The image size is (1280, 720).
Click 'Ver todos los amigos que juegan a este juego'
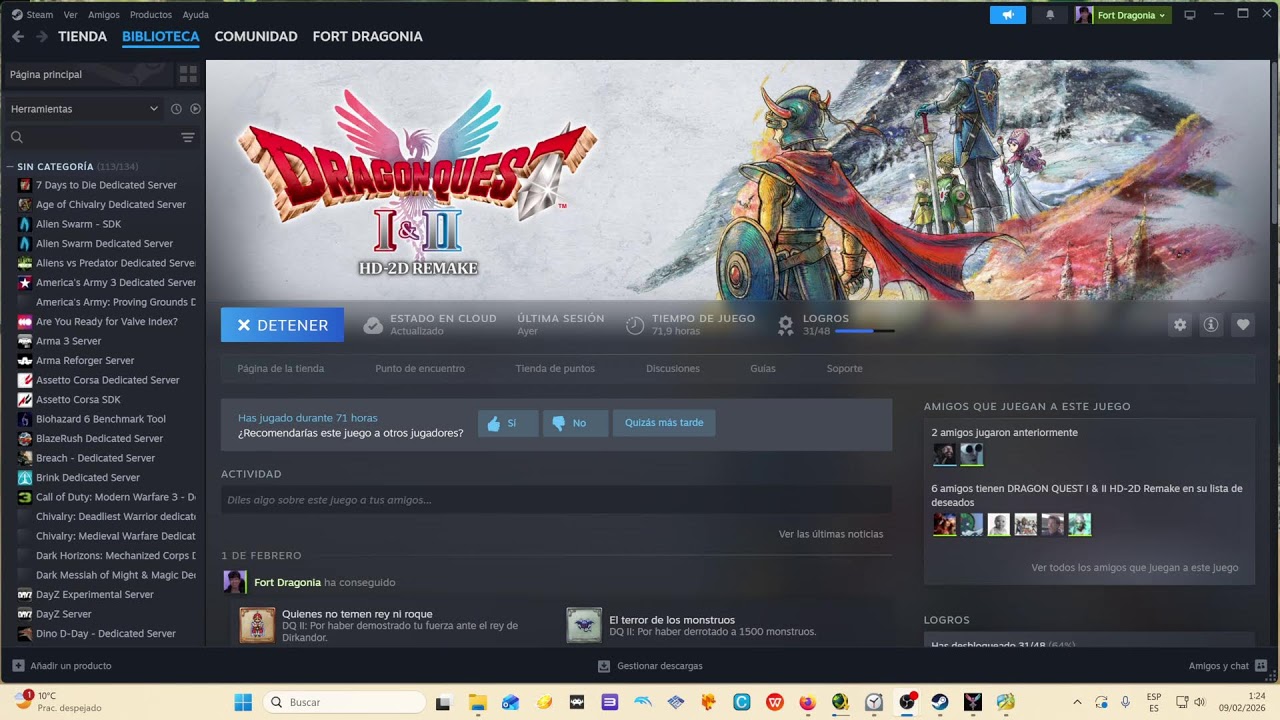coord(1135,568)
